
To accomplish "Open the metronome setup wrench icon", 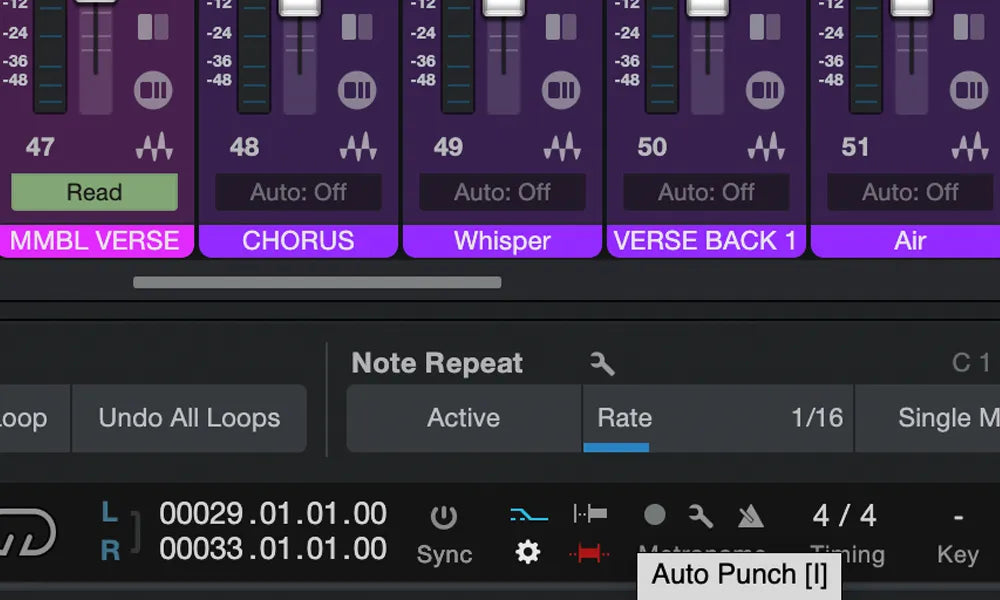I will pyautogui.click(x=701, y=517).
